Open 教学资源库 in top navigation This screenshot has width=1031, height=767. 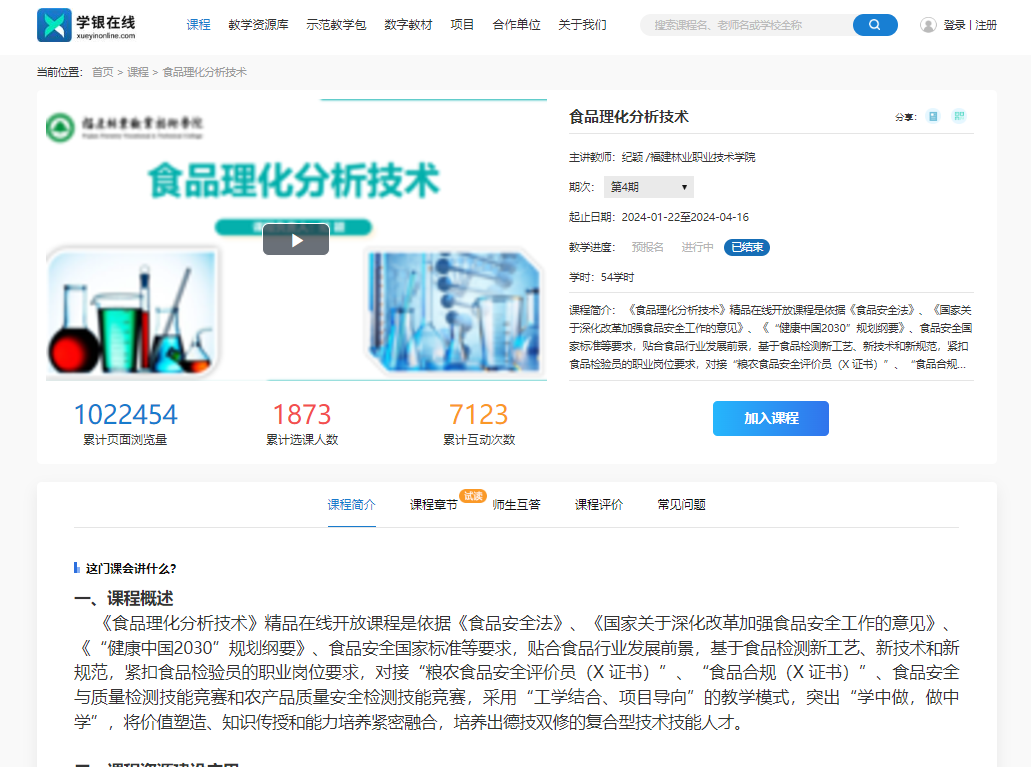[258, 25]
